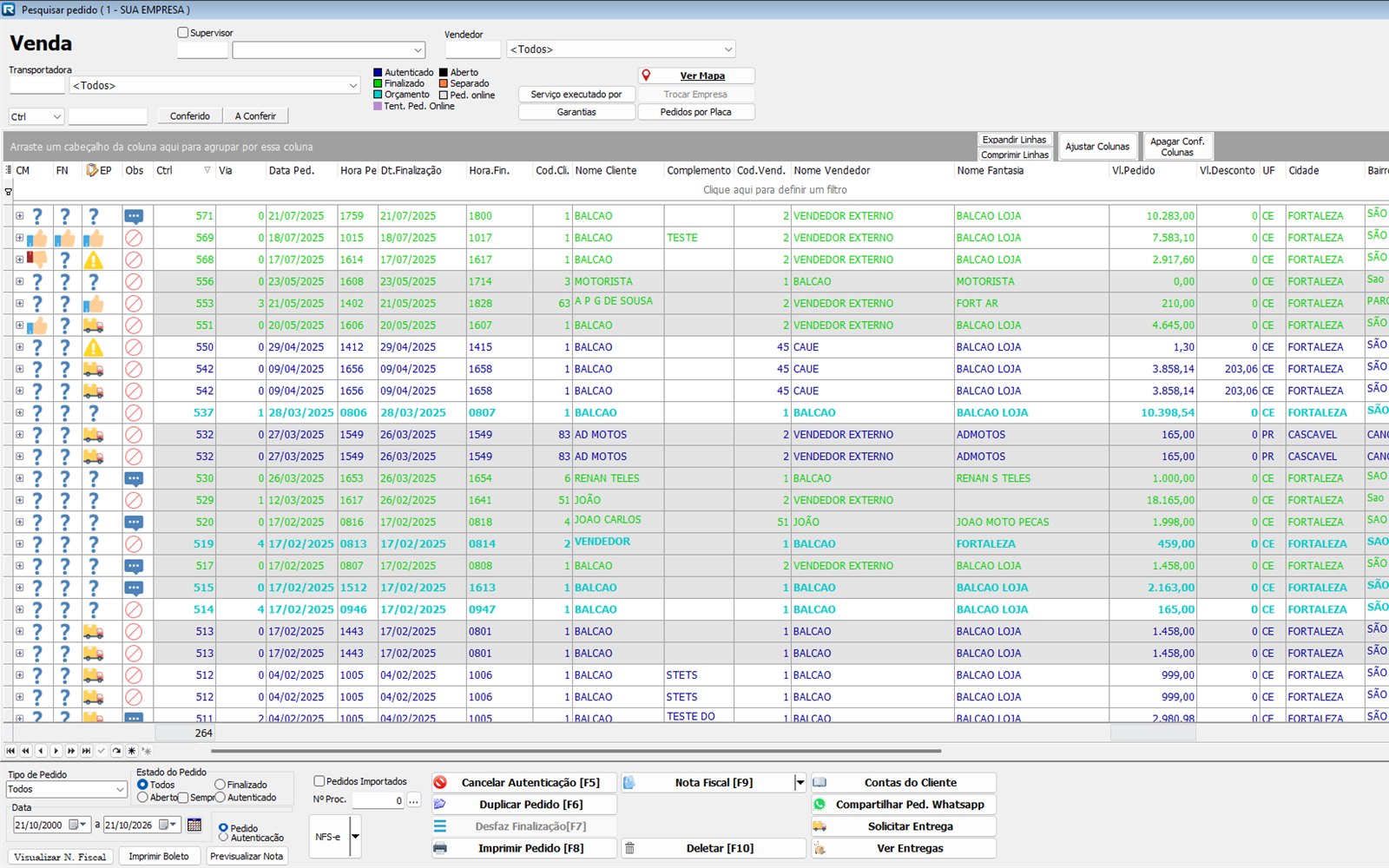Click the thumbs-down CM icon on order 568
The image size is (1389, 868).
coord(36,259)
